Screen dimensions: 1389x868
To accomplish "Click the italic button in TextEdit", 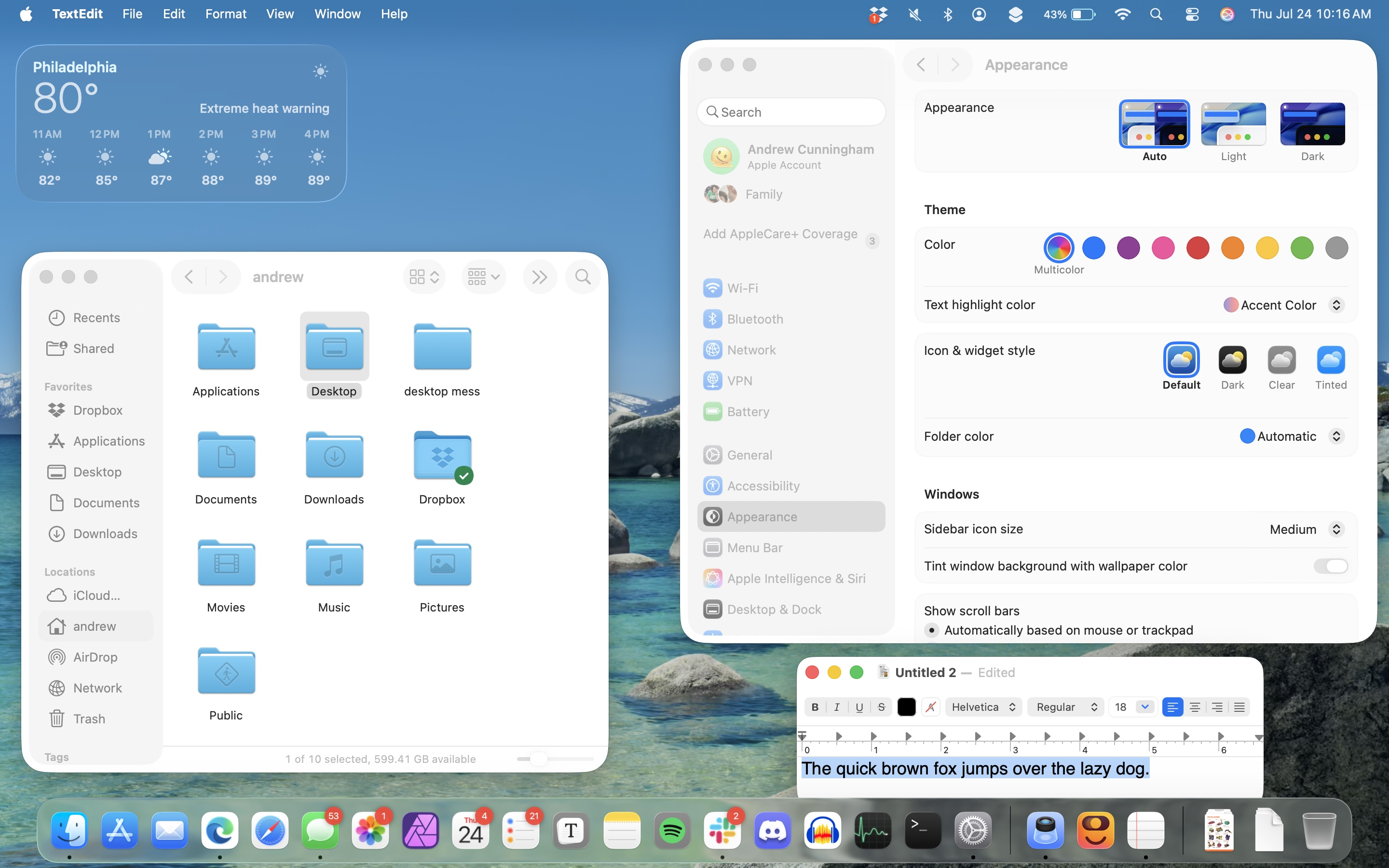I will pyautogui.click(x=837, y=707).
